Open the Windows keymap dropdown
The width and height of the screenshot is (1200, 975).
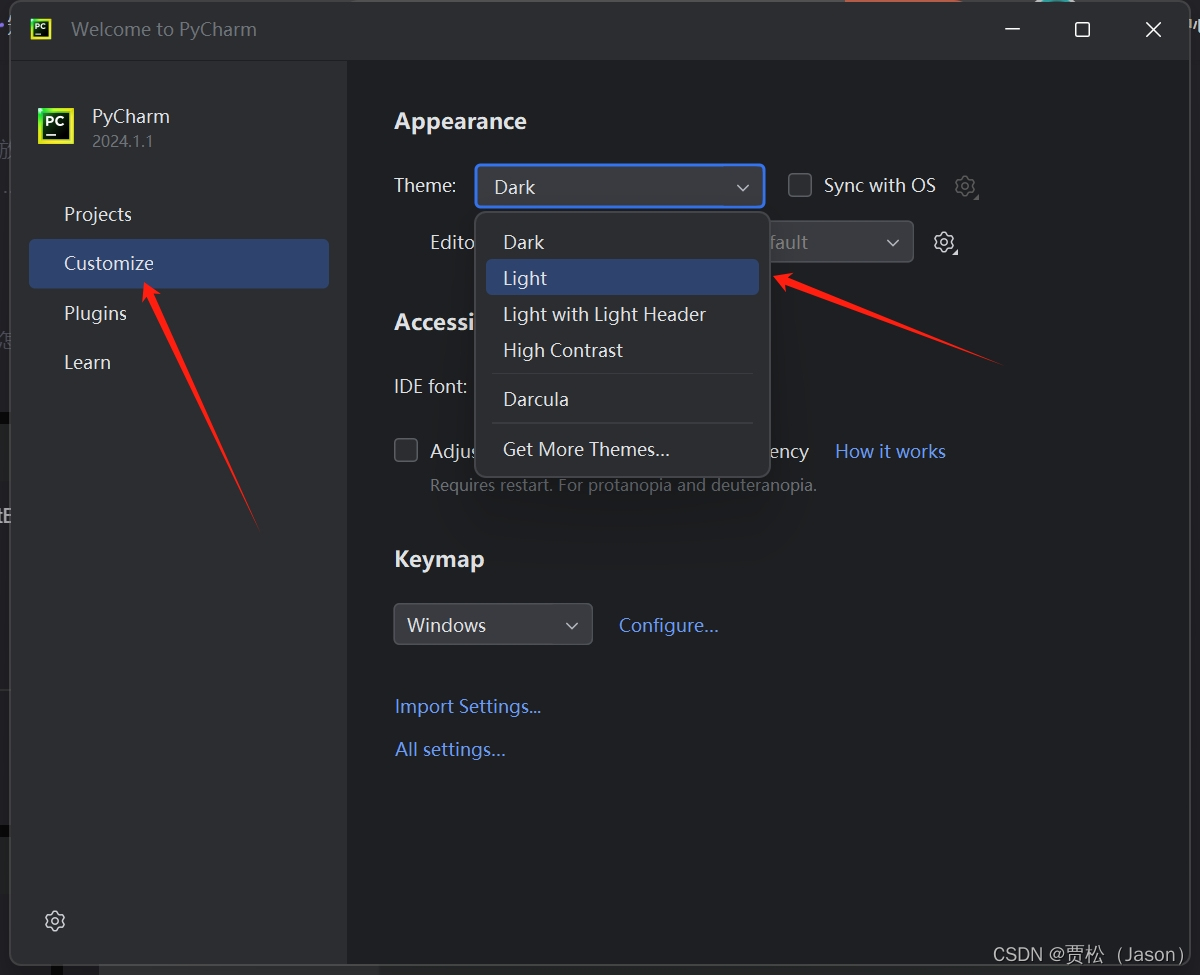pyautogui.click(x=493, y=624)
